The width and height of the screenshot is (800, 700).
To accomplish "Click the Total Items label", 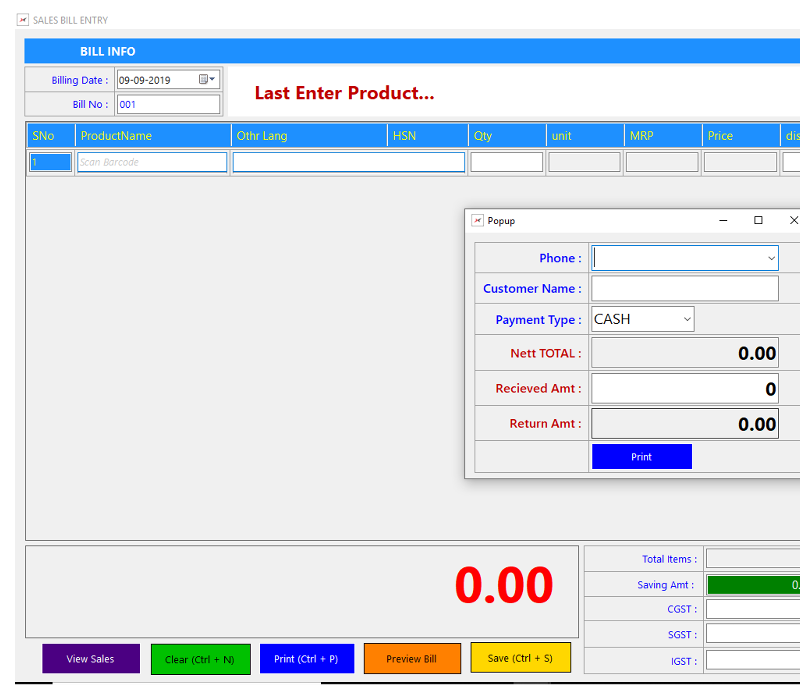I will [669, 559].
